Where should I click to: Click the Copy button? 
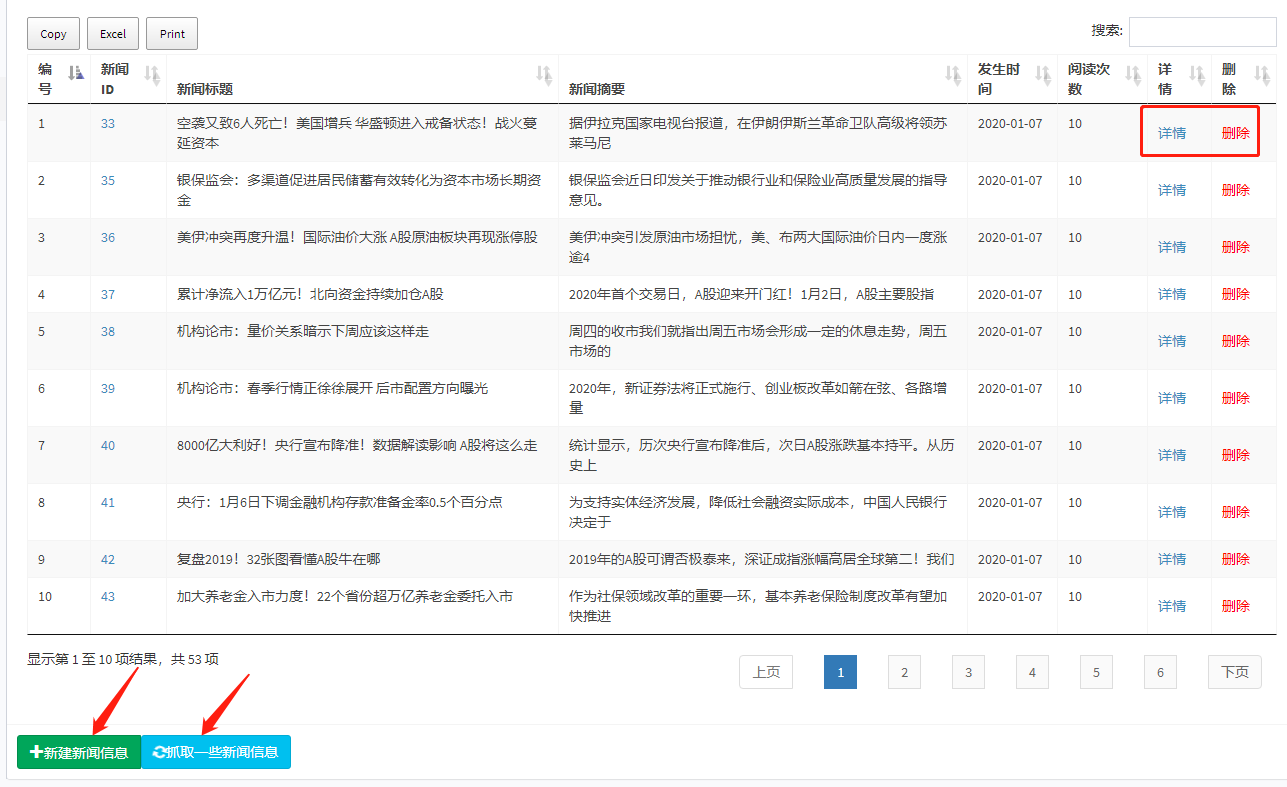[54, 34]
